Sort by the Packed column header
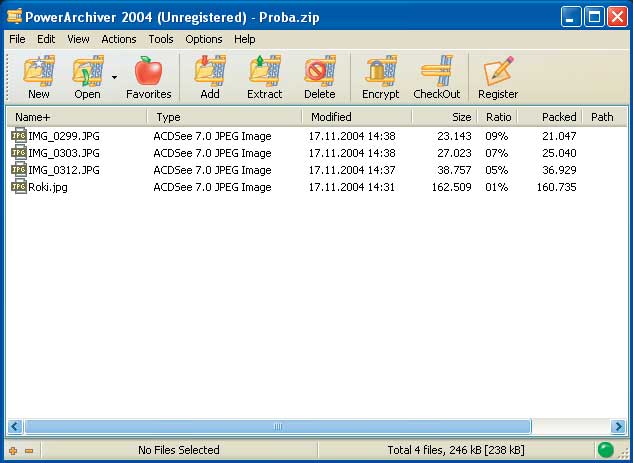 click(550, 117)
